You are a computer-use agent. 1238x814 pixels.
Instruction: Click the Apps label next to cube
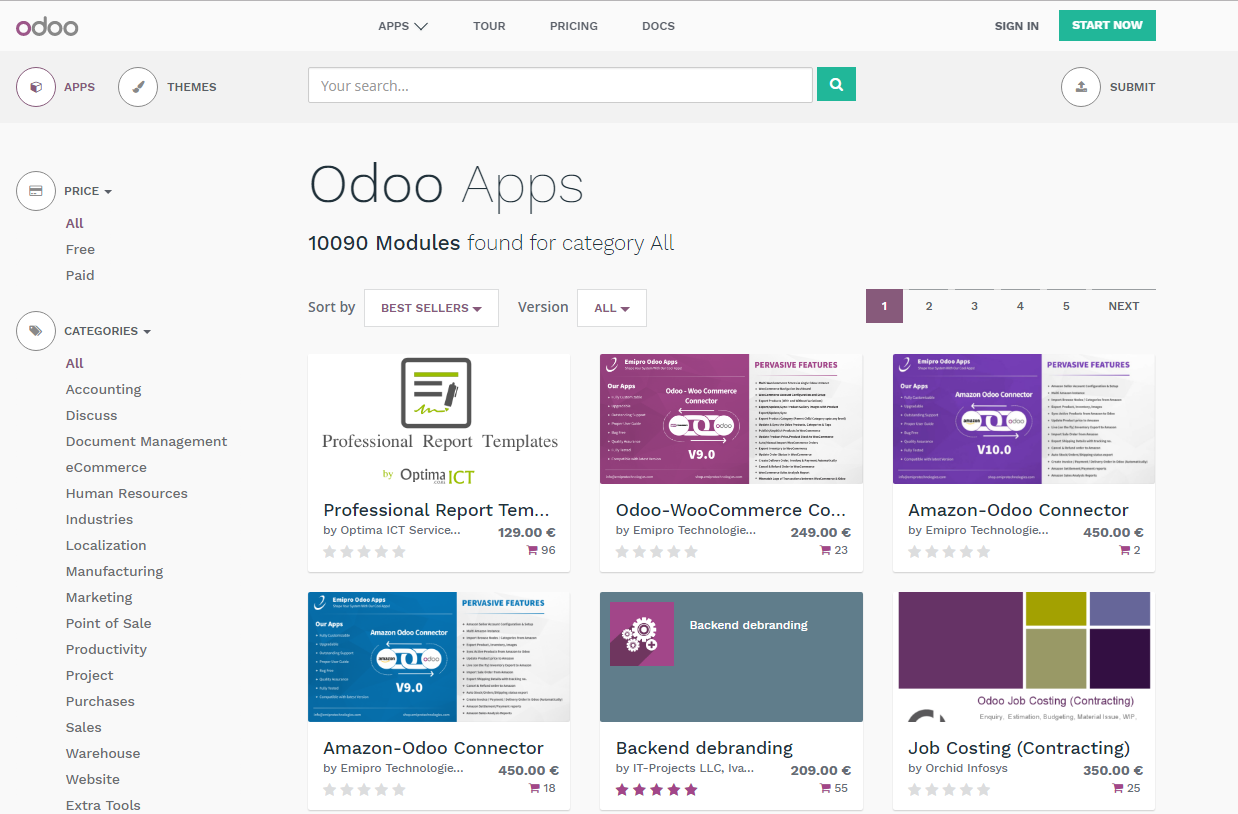[x=79, y=87]
